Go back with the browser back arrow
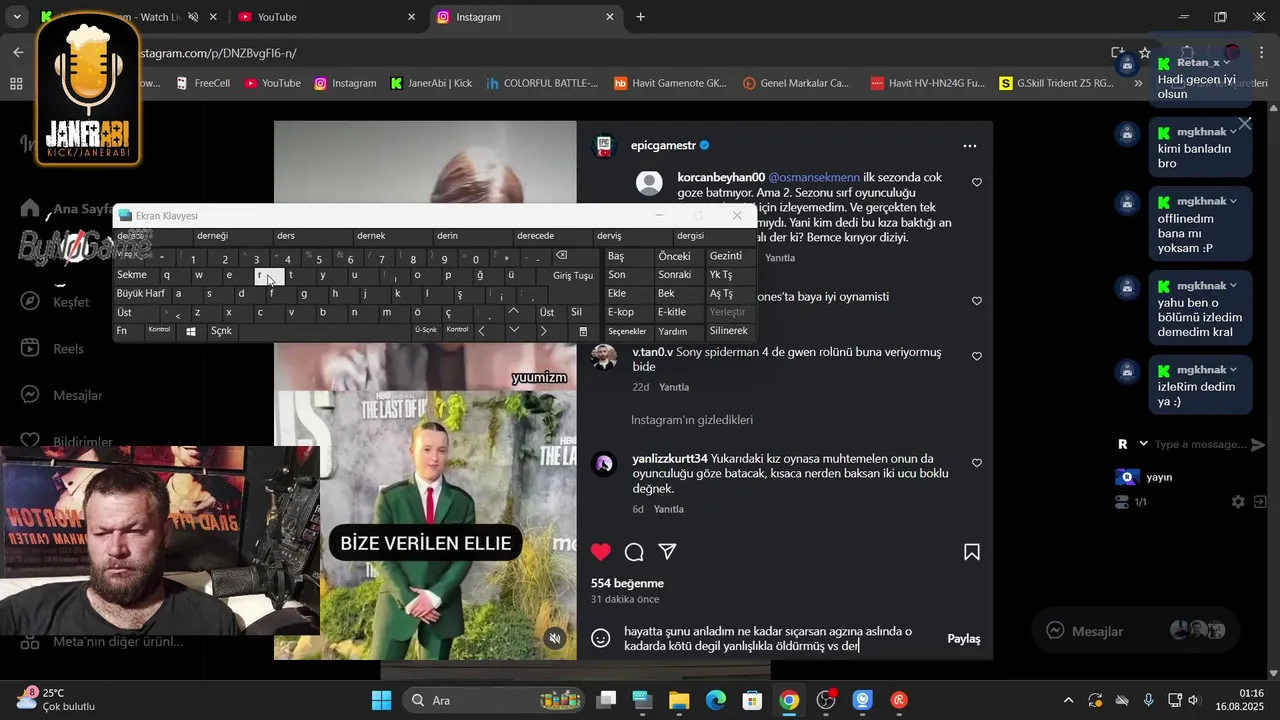This screenshot has height=720, width=1280. (18, 53)
